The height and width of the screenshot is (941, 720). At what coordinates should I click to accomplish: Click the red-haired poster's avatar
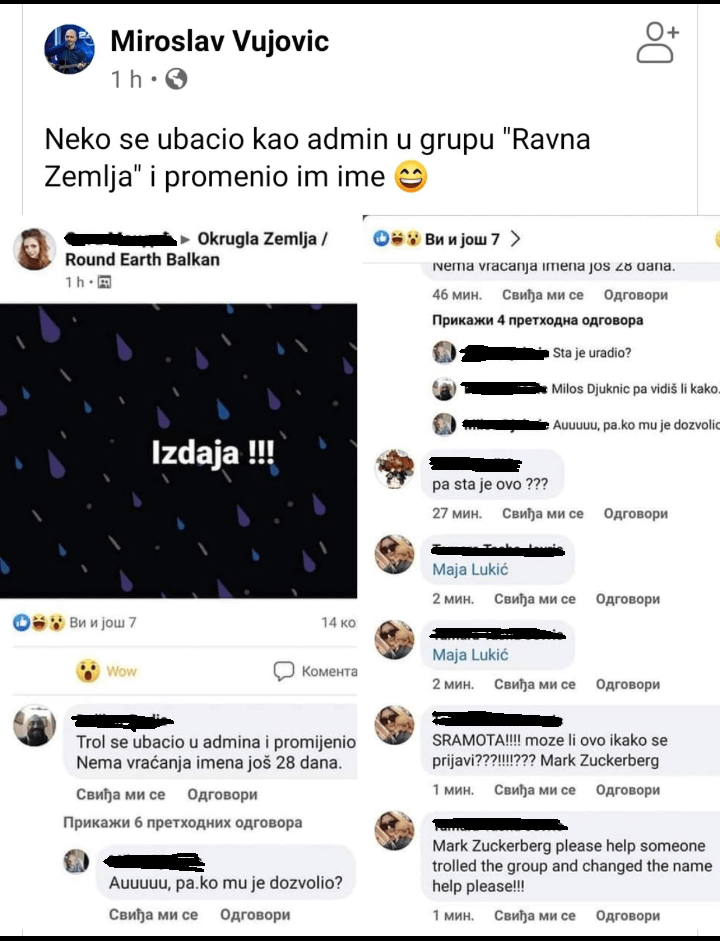[34, 249]
